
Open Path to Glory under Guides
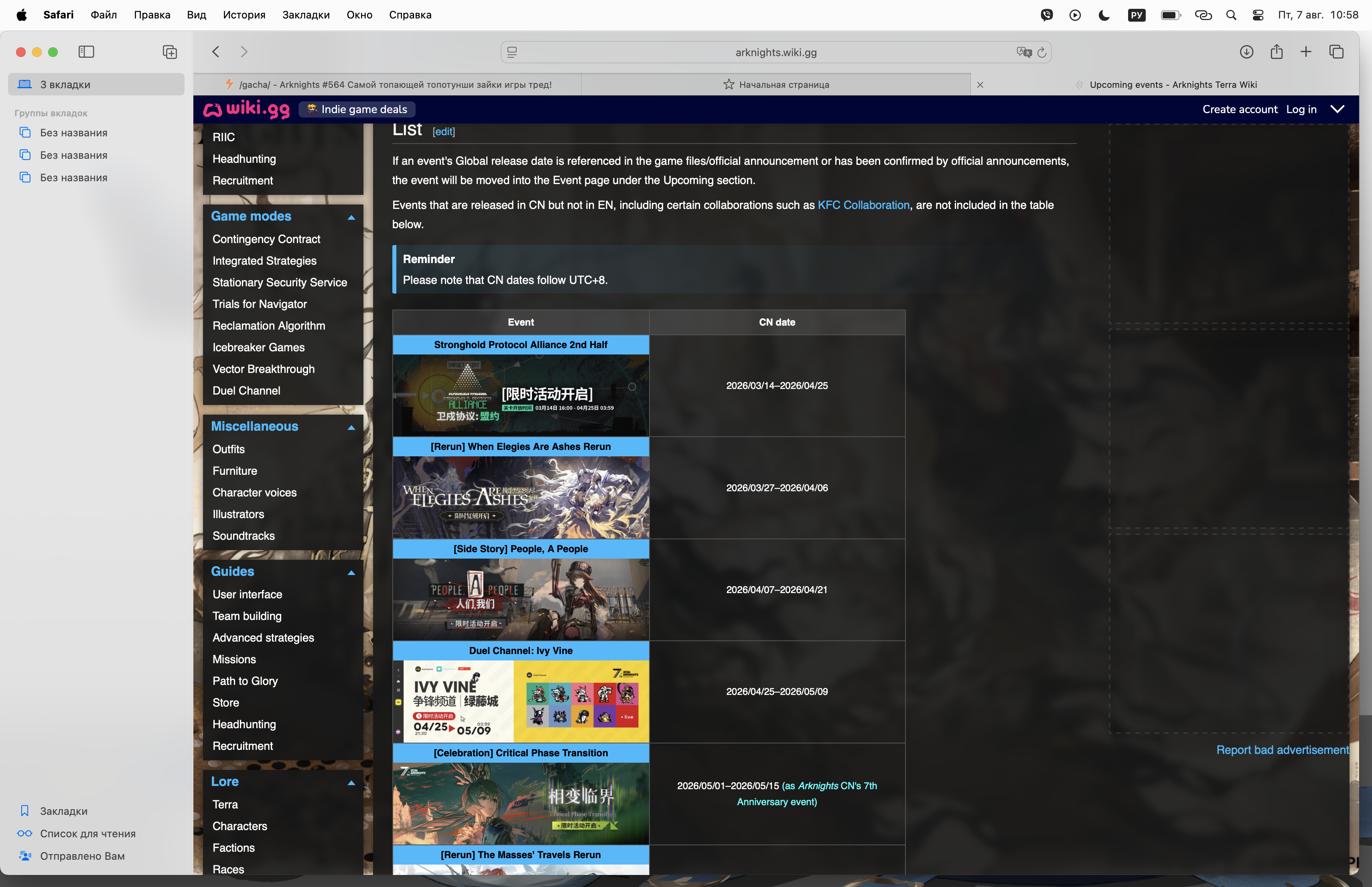(246, 681)
